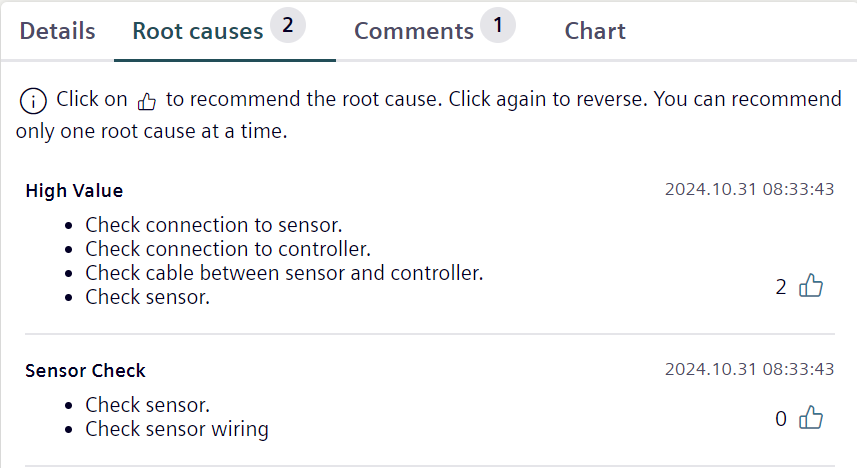Click 'Check sensor wiring' item
The image size is (857, 468).
[x=177, y=429]
